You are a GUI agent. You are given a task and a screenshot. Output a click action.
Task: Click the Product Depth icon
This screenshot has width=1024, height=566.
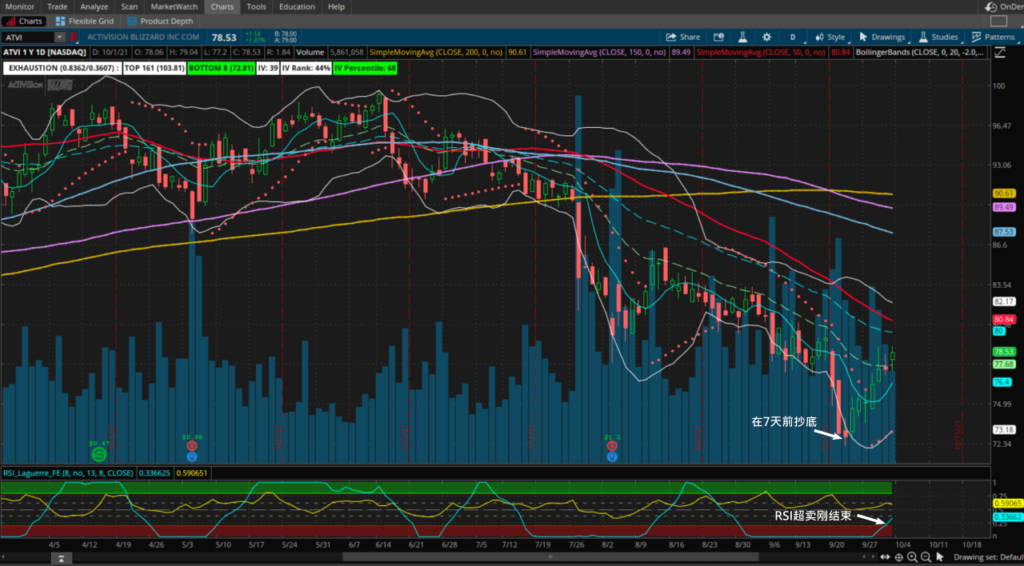pos(132,21)
